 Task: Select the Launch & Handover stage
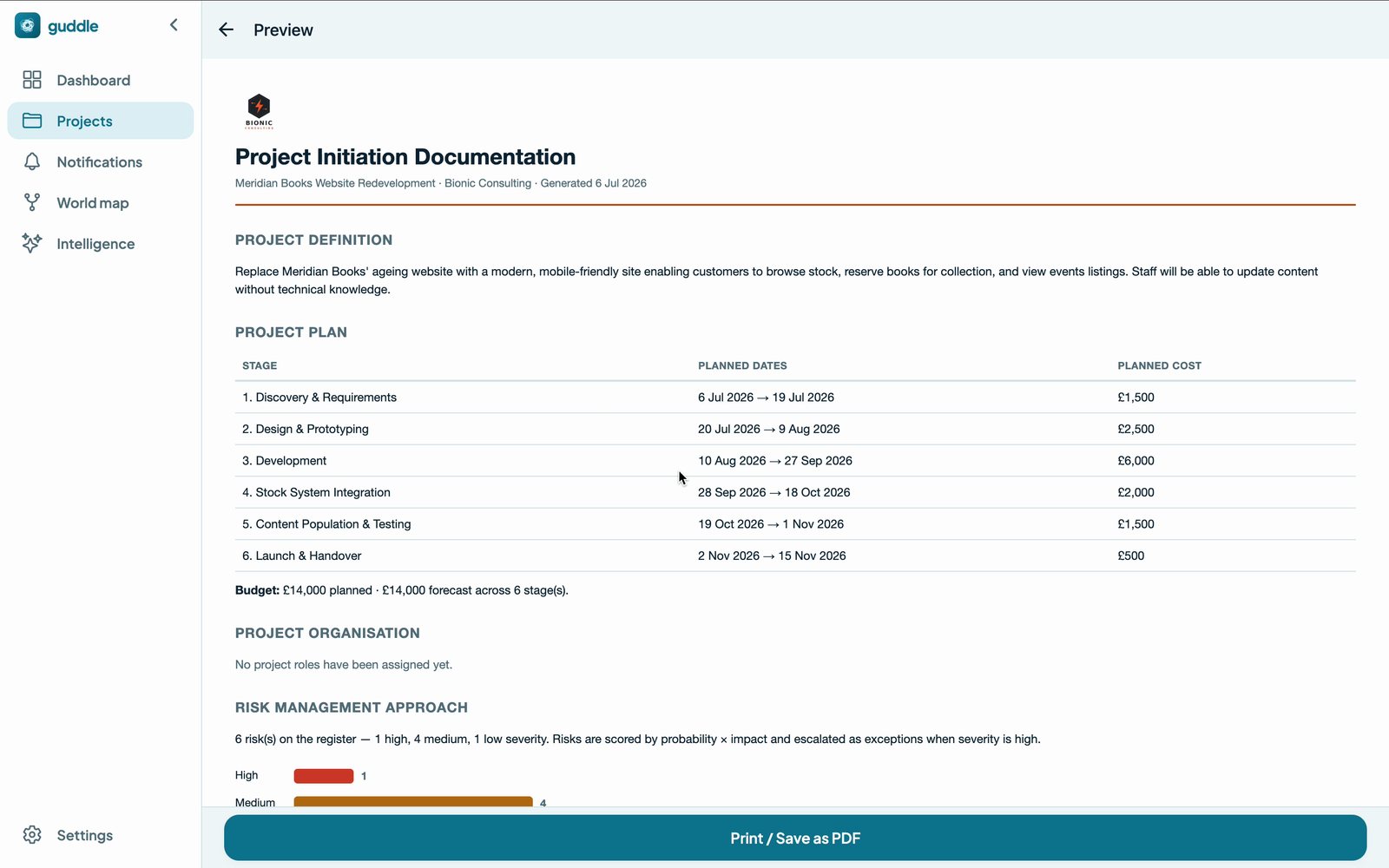point(795,556)
